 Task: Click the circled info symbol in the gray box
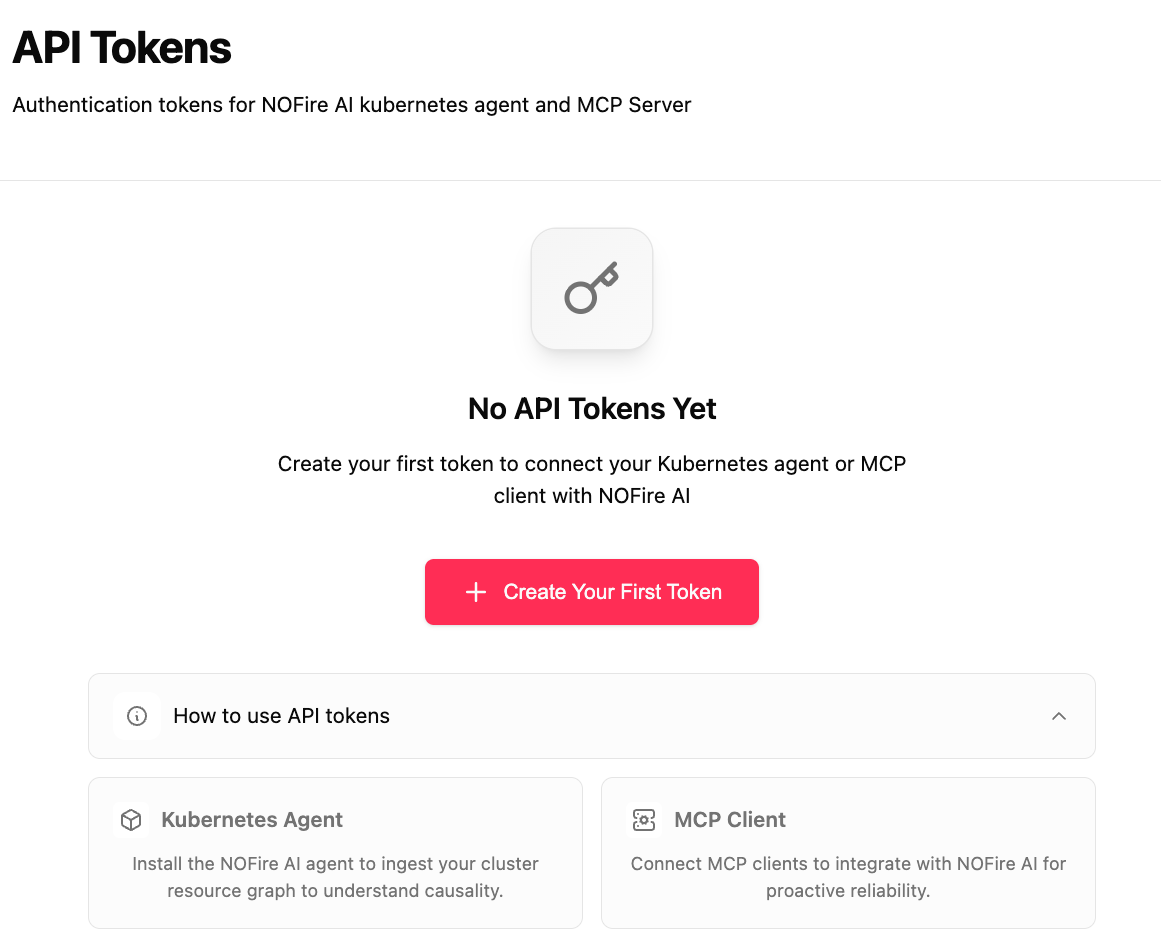[136, 716]
